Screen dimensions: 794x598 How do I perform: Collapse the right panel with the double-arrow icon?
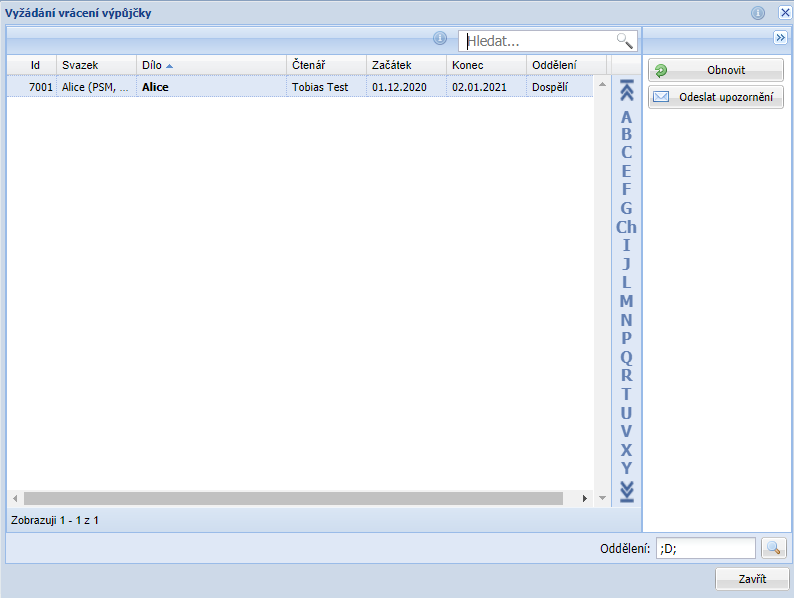(780, 37)
